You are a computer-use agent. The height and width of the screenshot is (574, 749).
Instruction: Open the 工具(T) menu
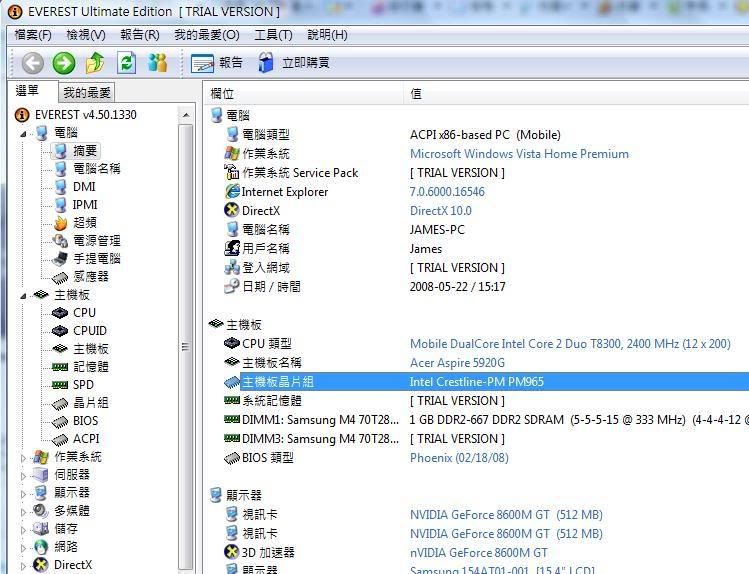[x=273, y=35]
